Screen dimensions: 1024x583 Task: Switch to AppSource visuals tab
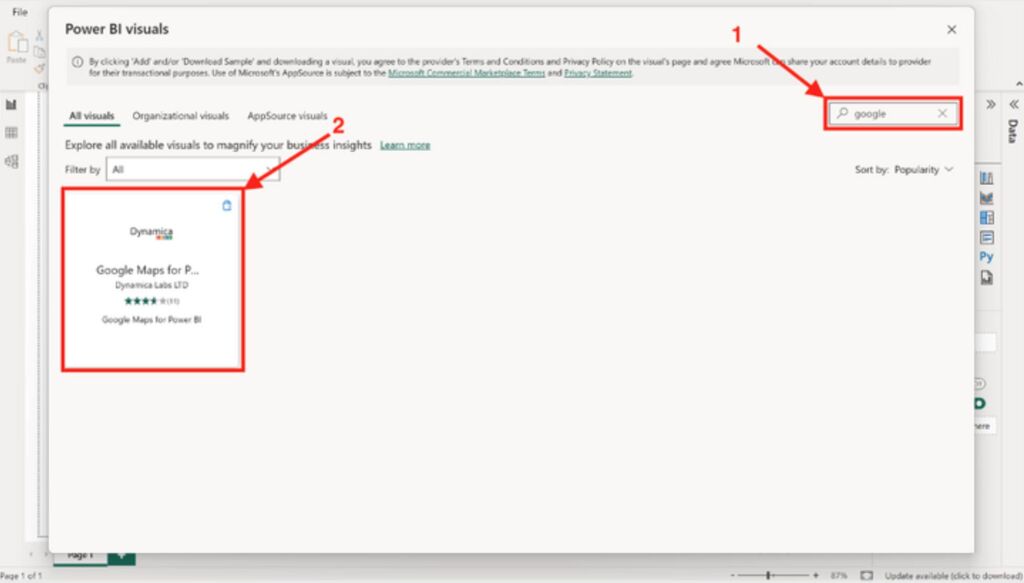click(287, 116)
